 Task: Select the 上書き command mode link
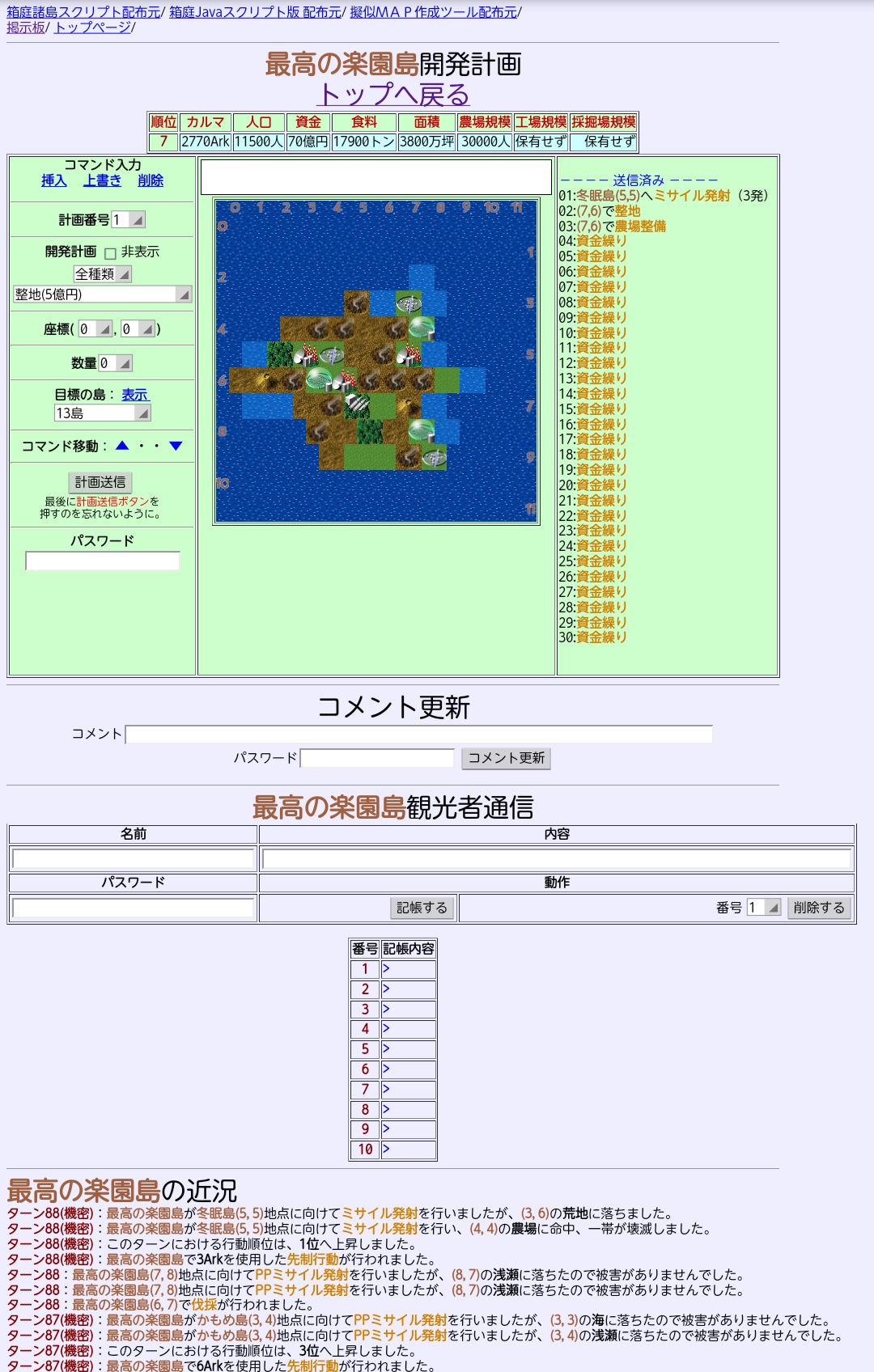coord(102,180)
